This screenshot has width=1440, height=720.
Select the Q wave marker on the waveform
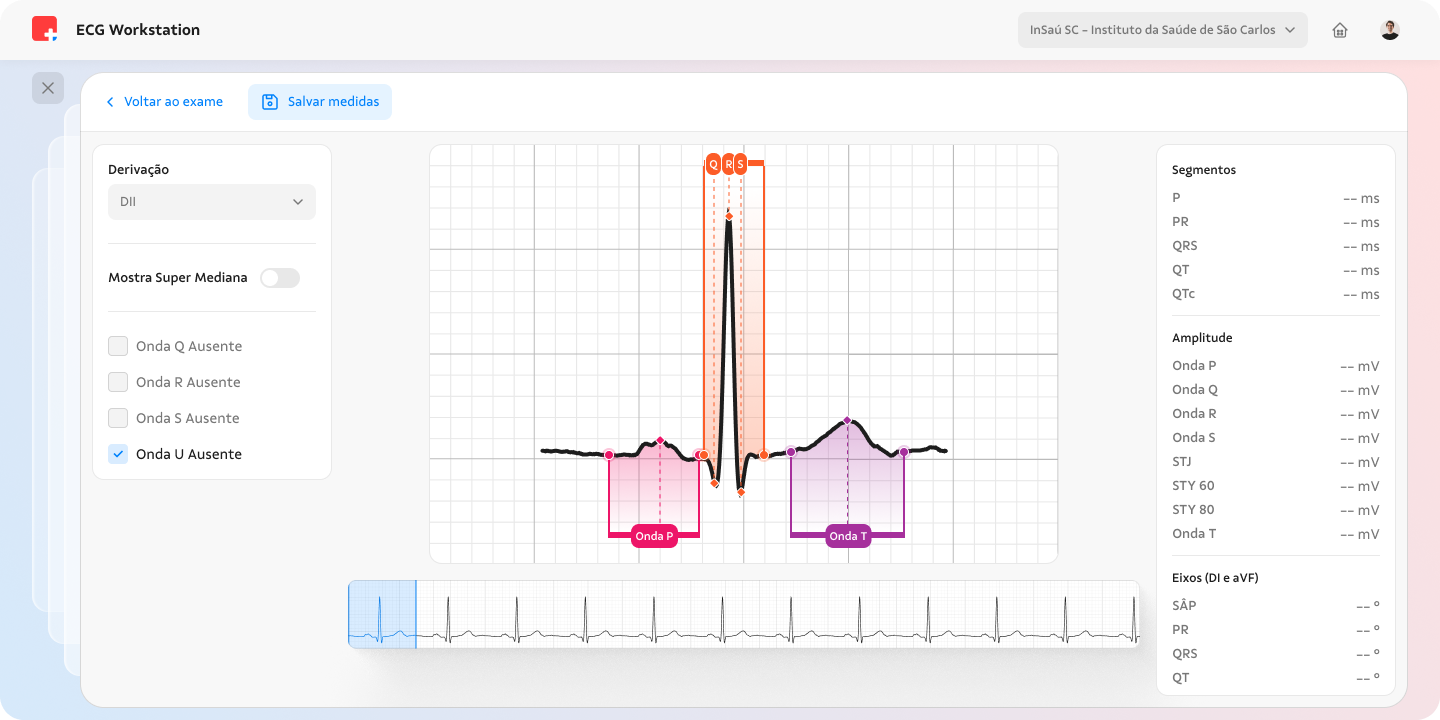pyautogui.click(x=713, y=162)
